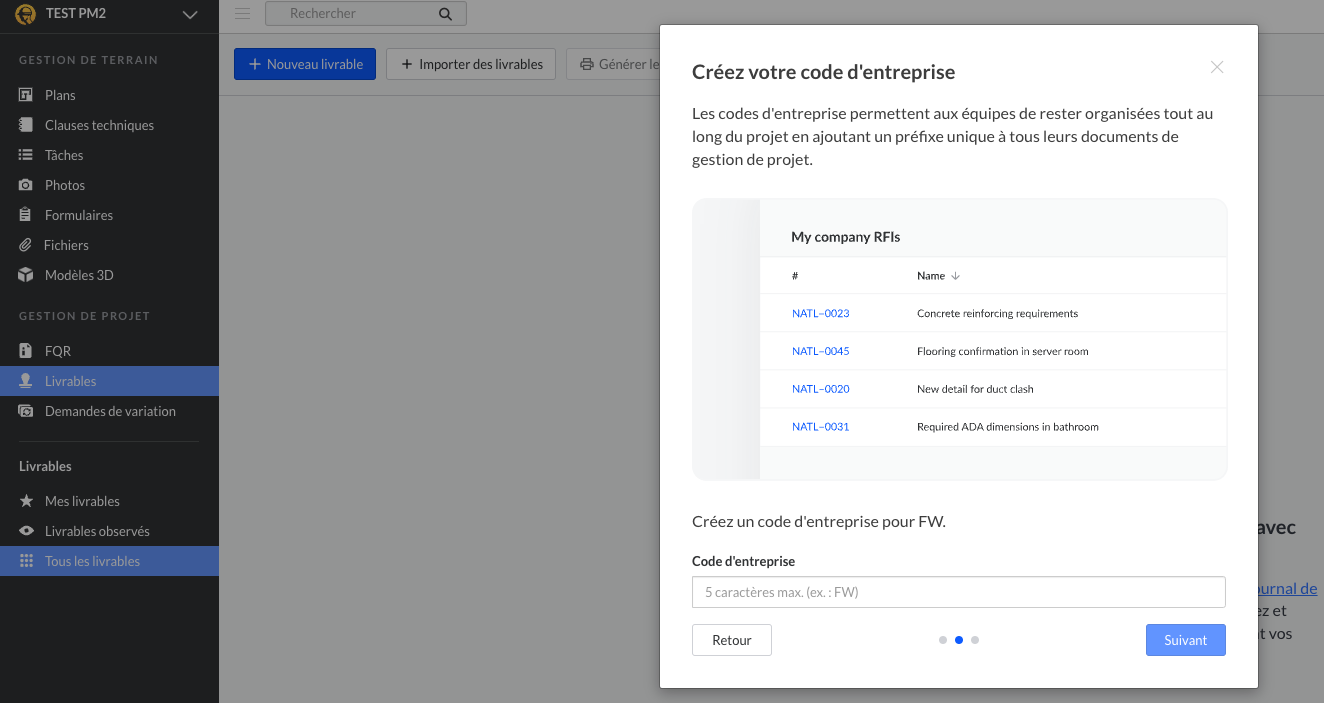Image resolution: width=1324 pixels, height=703 pixels.
Task: Click the NATL–0031 link in example
Action: 821,427
